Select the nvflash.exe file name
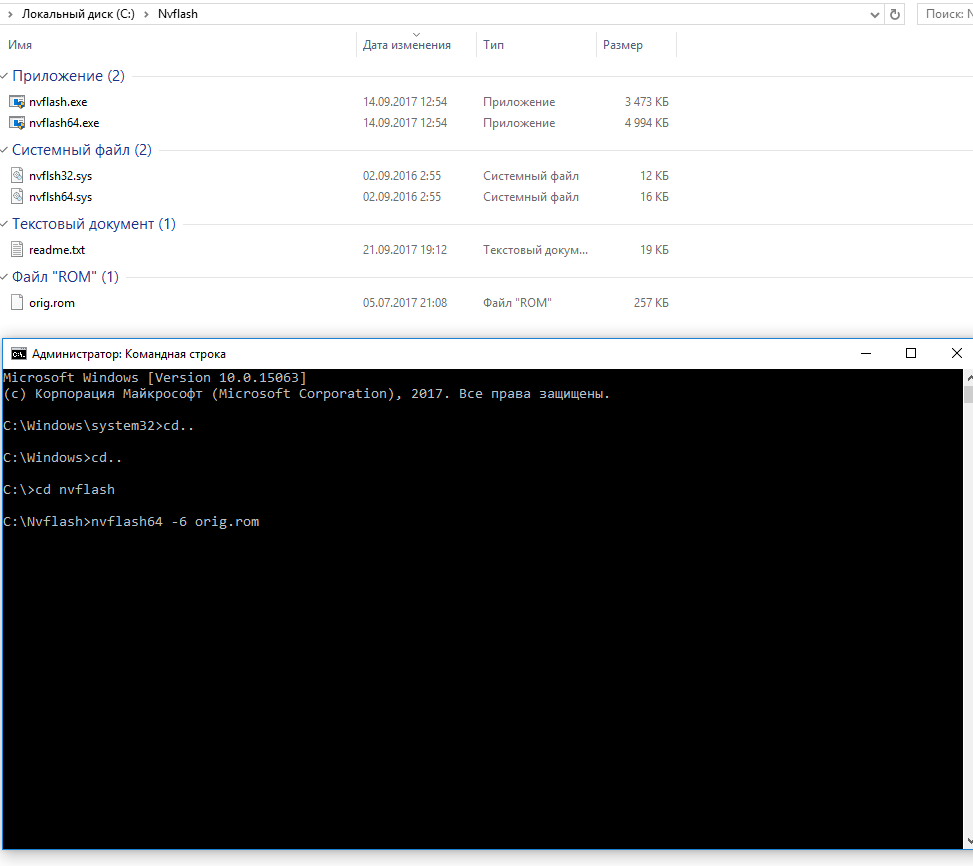 pos(58,102)
